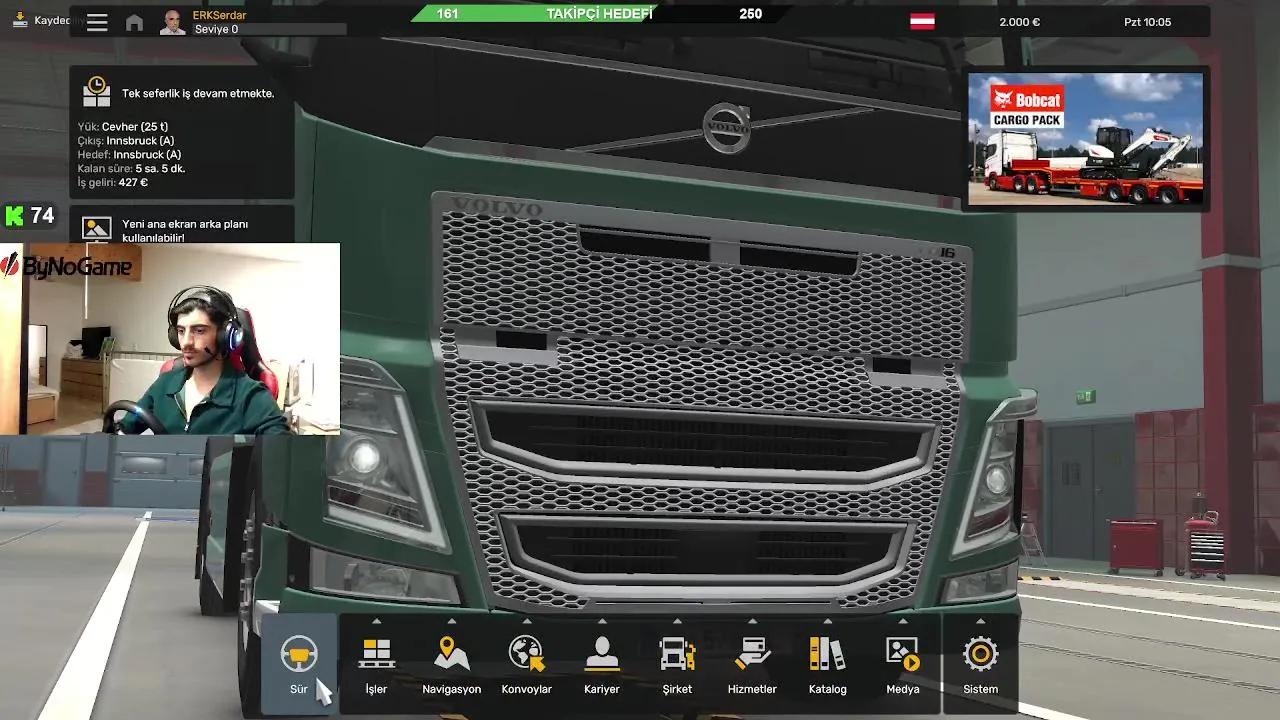Click the level progress bar under Seviye 0
This screenshot has height=720, width=1280.
270,30
